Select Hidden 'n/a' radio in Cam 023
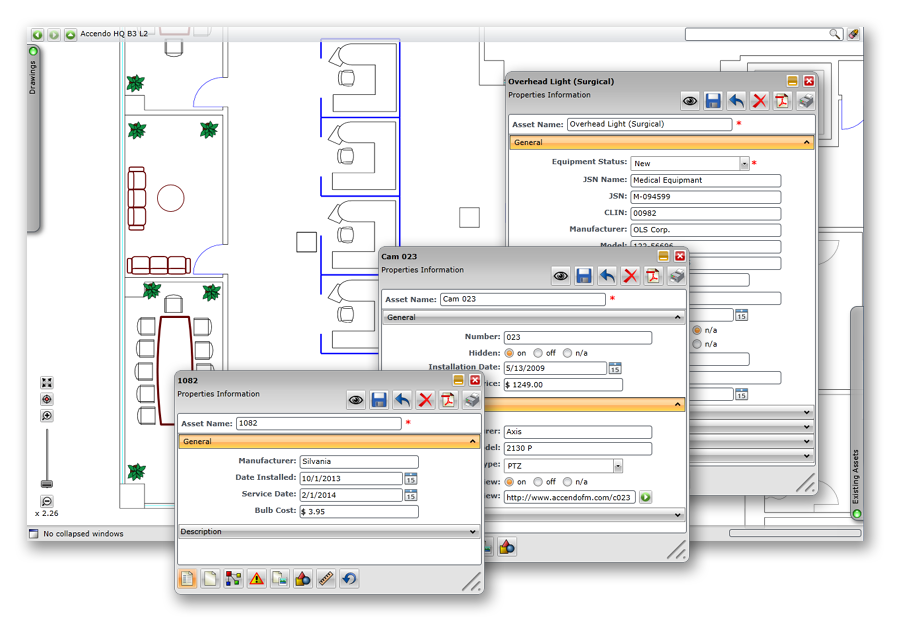 [568, 353]
